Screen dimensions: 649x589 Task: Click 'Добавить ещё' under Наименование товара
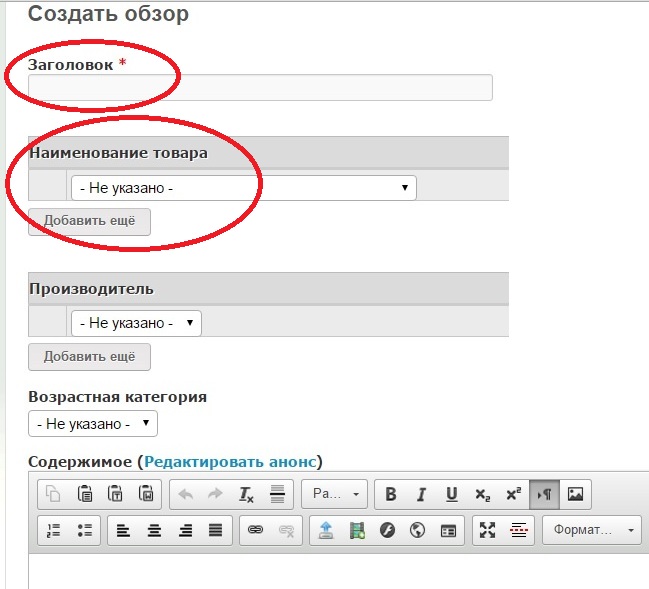pyautogui.click(x=89, y=221)
